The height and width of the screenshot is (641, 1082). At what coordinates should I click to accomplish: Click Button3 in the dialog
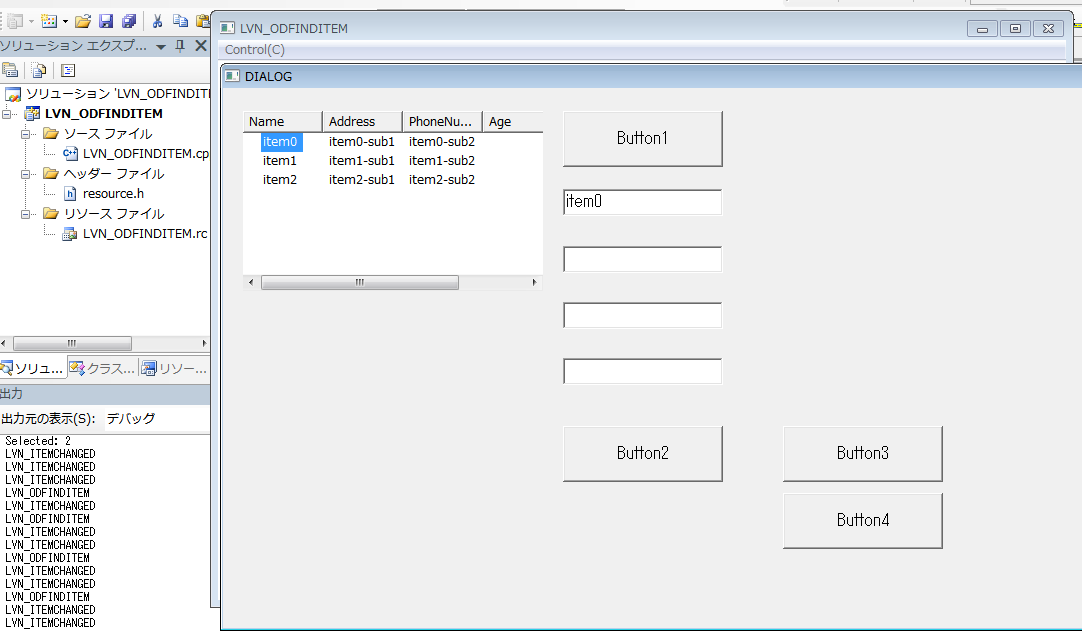pyautogui.click(x=863, y=453)
